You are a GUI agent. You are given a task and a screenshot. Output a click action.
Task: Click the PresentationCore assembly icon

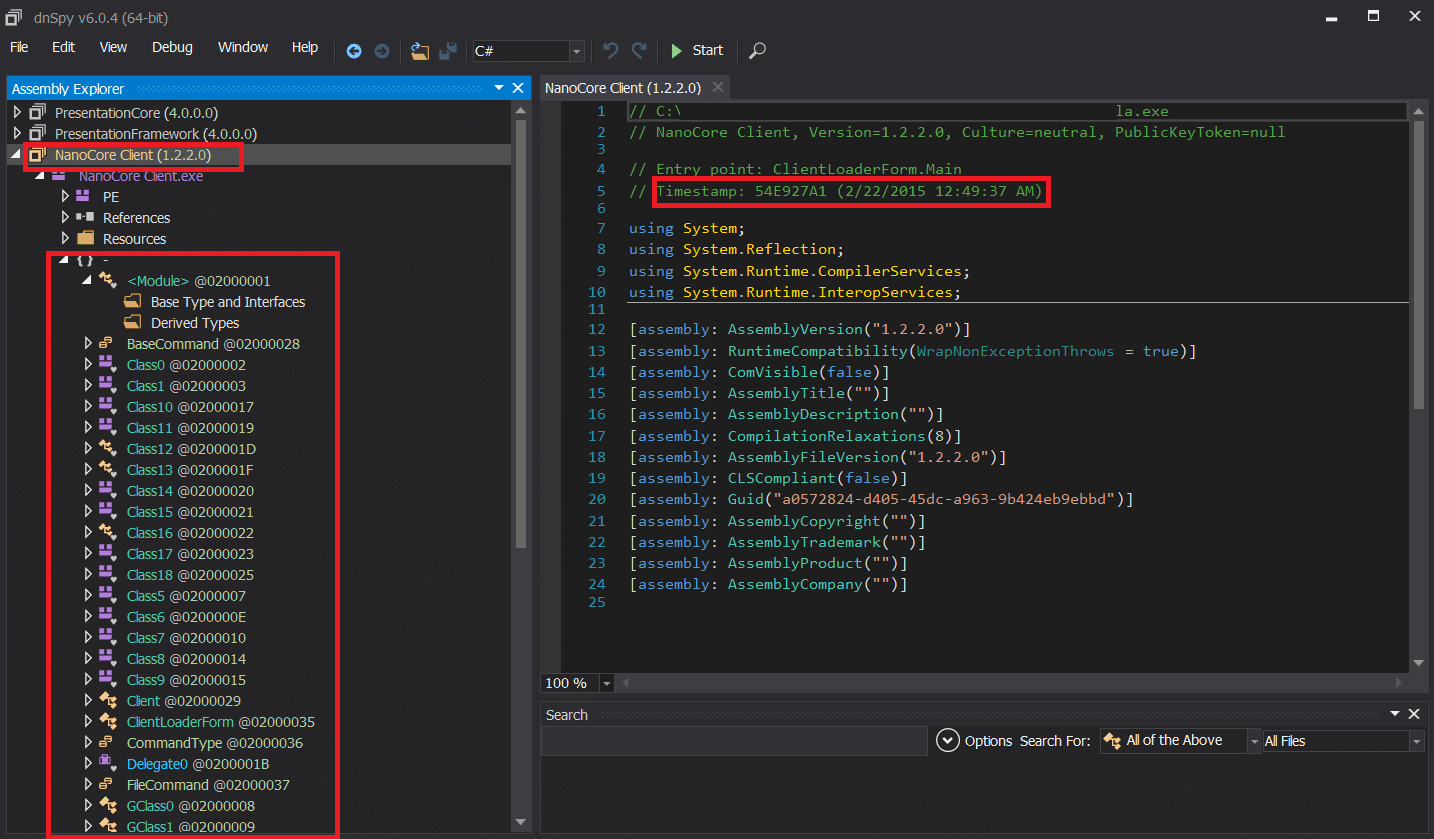click(x=37, y=112)
